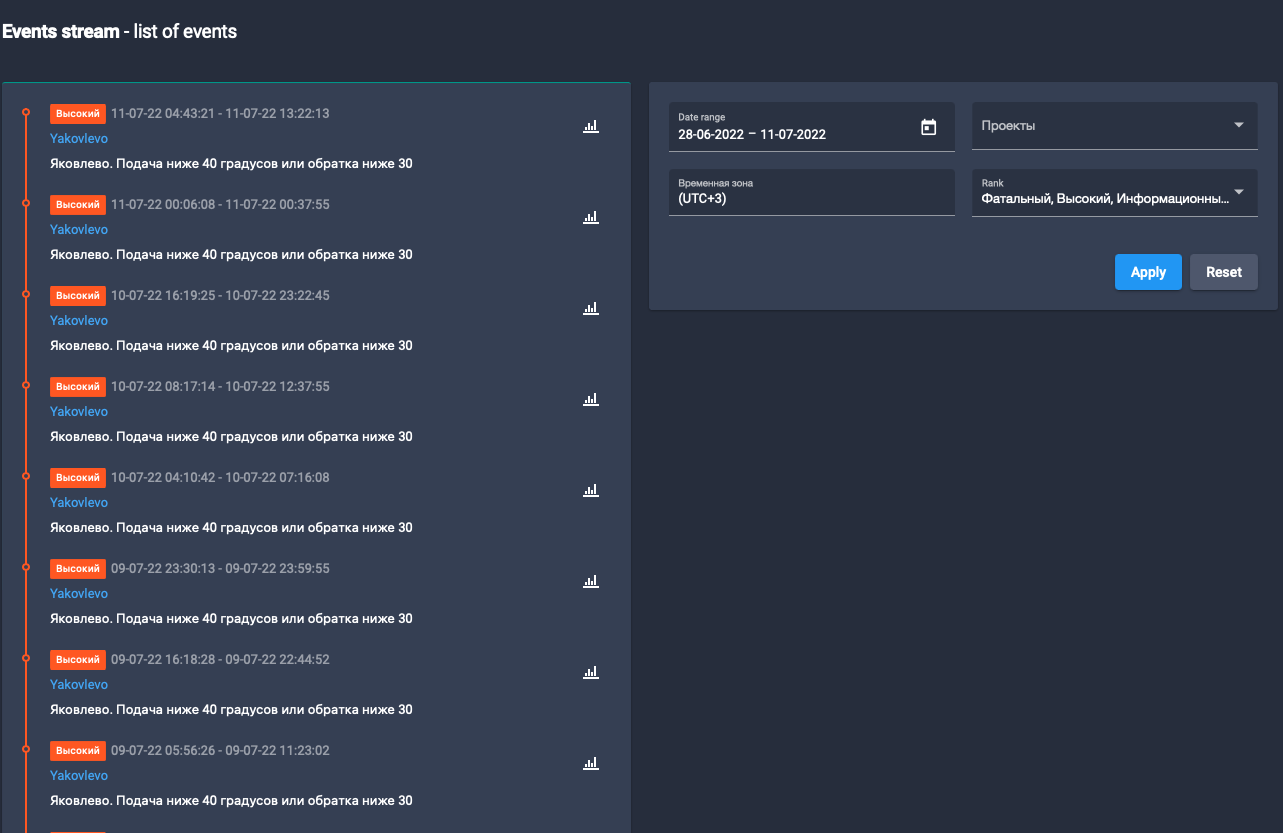Open the date range calendar picker
This screenshot has width=1283, height=833.
point(928,127)
